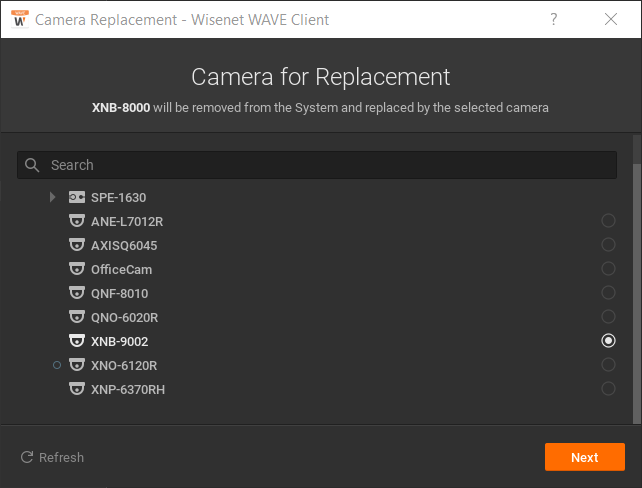Click the ANE-L7012R camera icon

point(77,221)
